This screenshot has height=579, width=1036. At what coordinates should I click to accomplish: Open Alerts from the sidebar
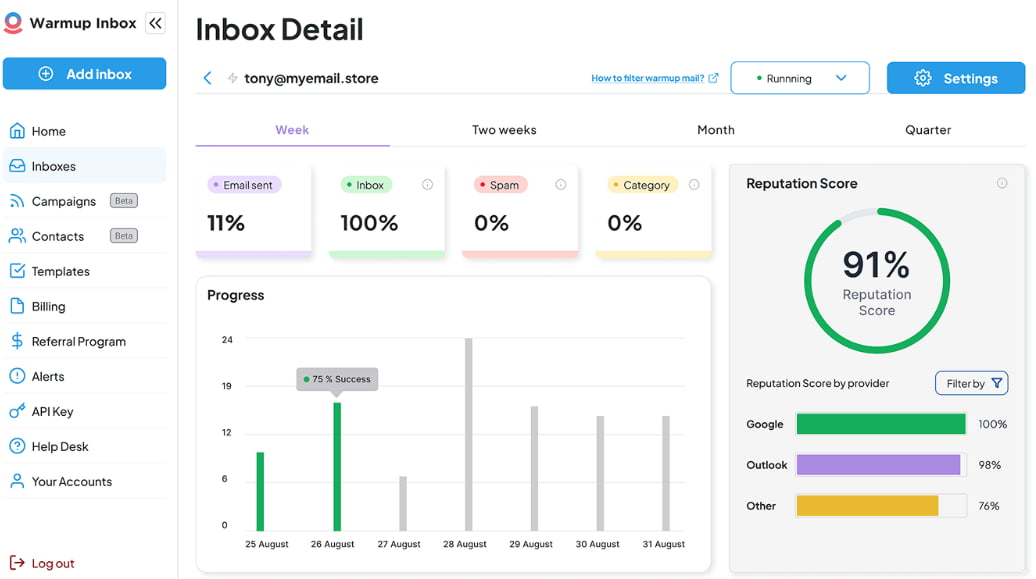click(48, 377)
